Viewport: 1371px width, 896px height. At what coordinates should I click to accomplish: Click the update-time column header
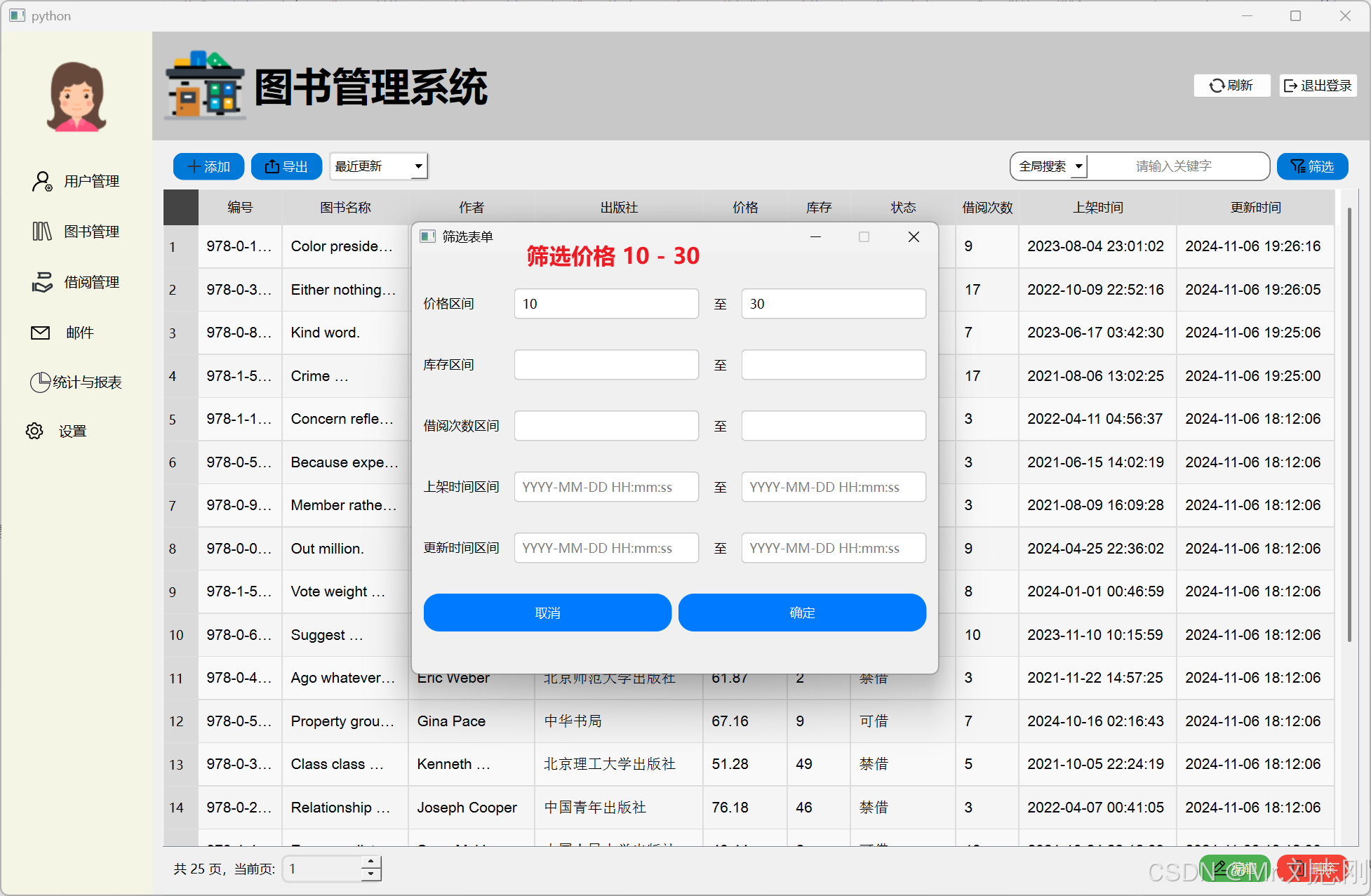(x=1255, y=208)
